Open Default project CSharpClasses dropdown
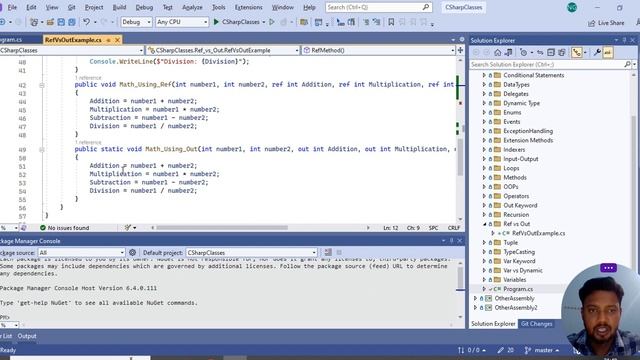 (251, 253)
